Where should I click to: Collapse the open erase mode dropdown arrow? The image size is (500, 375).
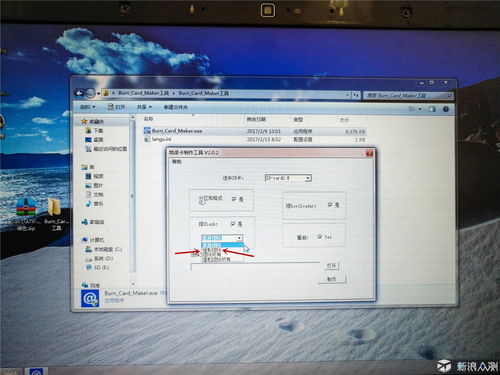click(x=239, y=238)
